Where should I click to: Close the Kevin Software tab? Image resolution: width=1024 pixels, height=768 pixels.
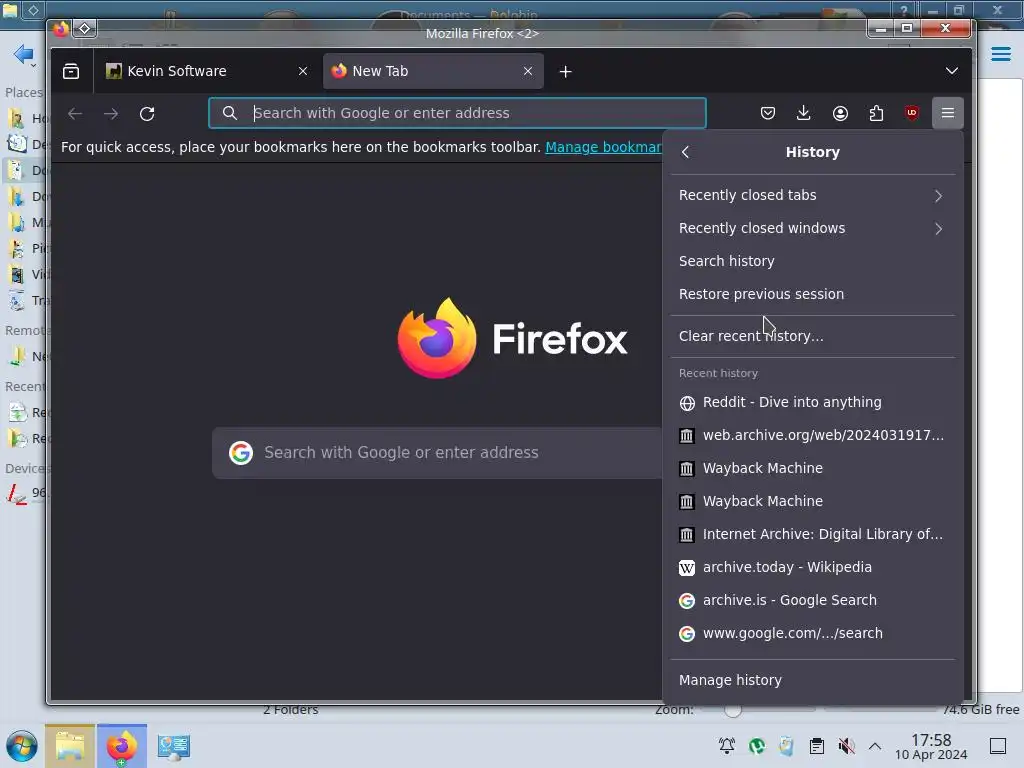[303, 71]
